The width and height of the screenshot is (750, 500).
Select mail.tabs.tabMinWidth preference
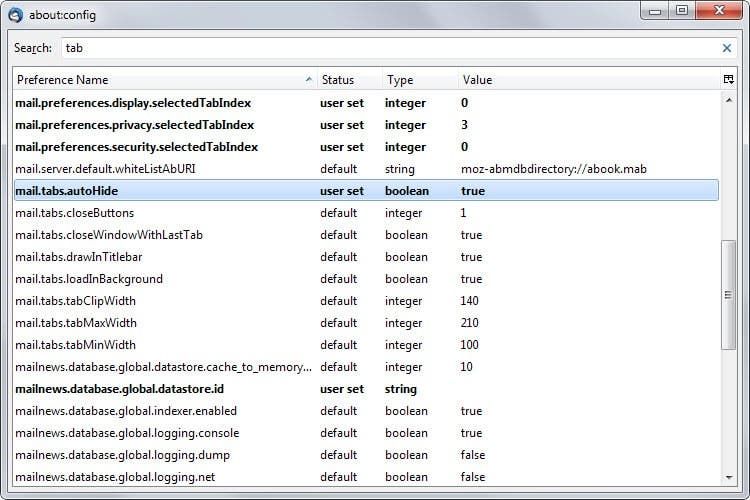tap(366, 345)
